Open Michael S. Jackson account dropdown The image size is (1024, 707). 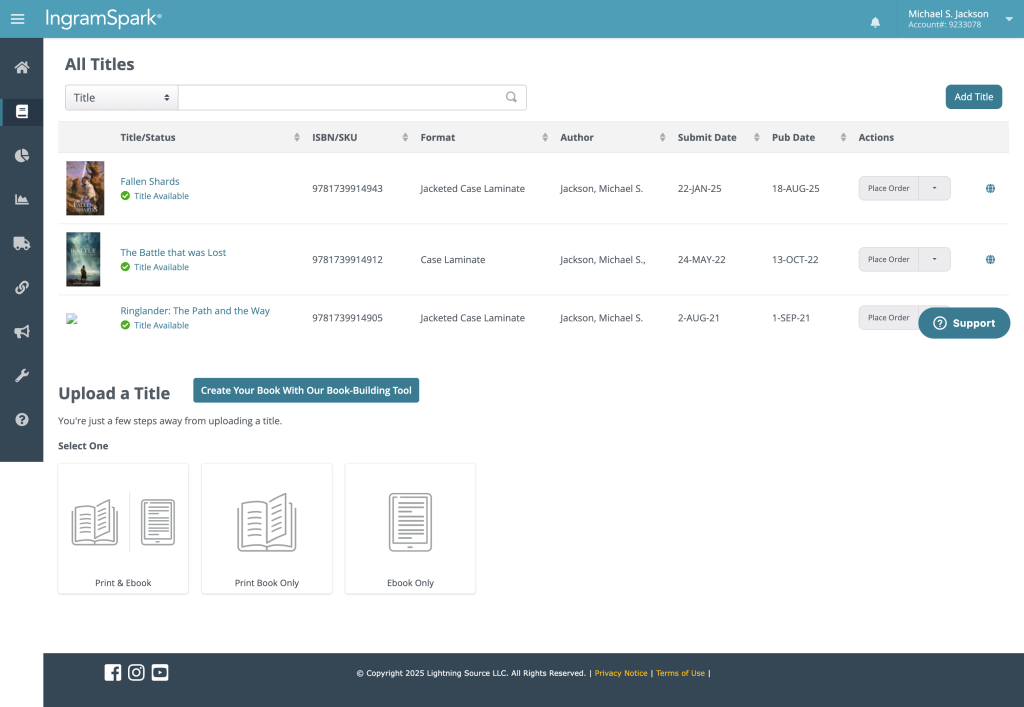pos(1008,19)
